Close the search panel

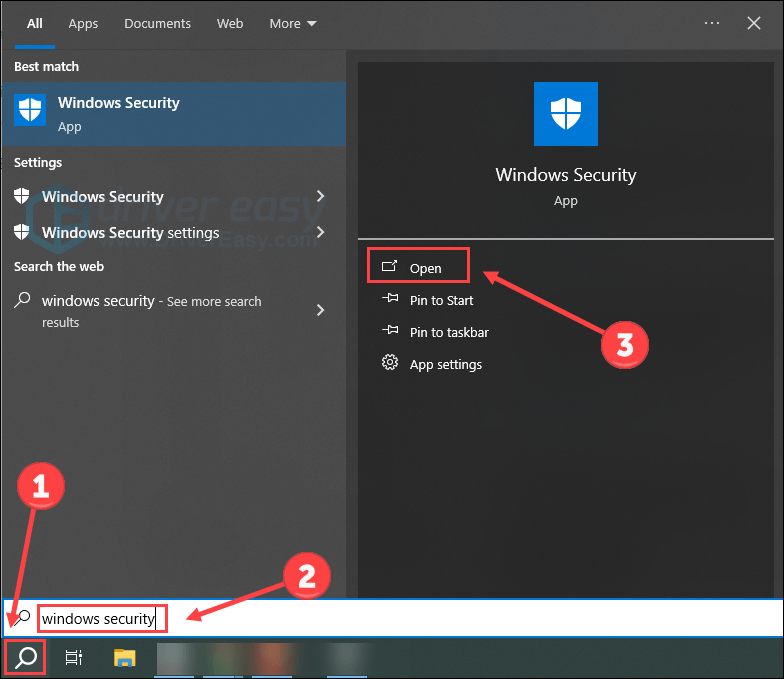[x=754, y=23]
